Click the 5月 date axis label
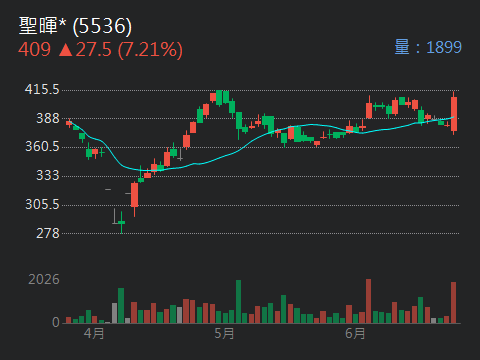Screen dimensions: 480x360 tap(224, 333)
